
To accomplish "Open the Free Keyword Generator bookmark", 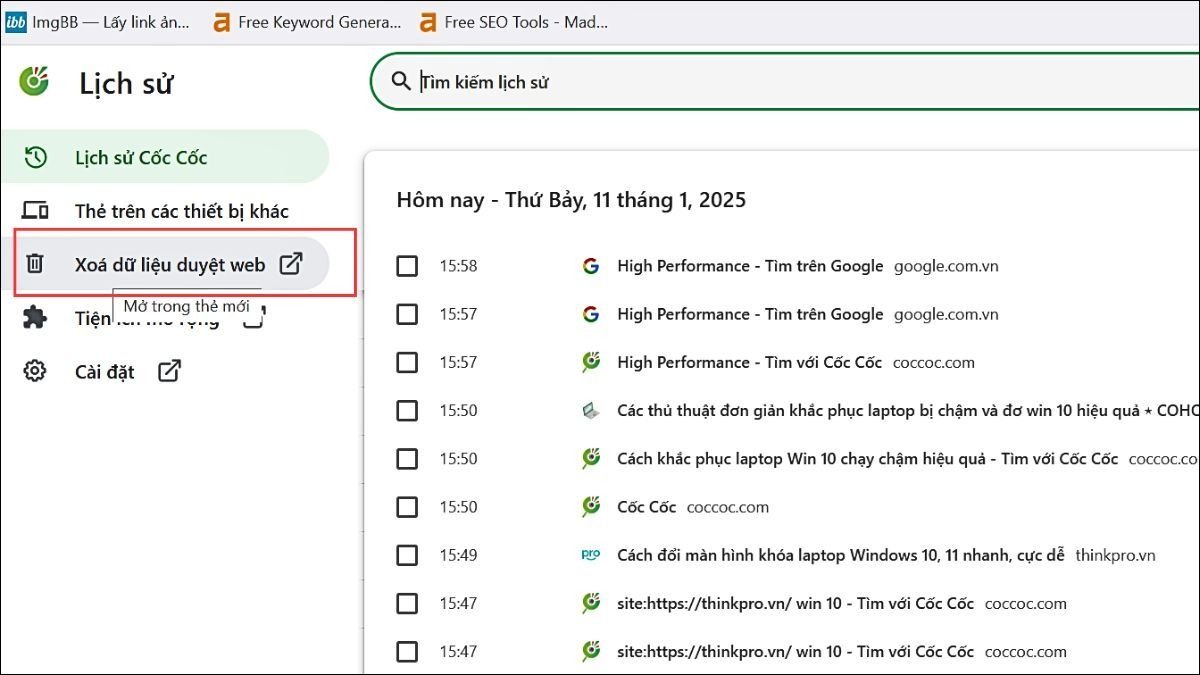I will coord(307,21).
